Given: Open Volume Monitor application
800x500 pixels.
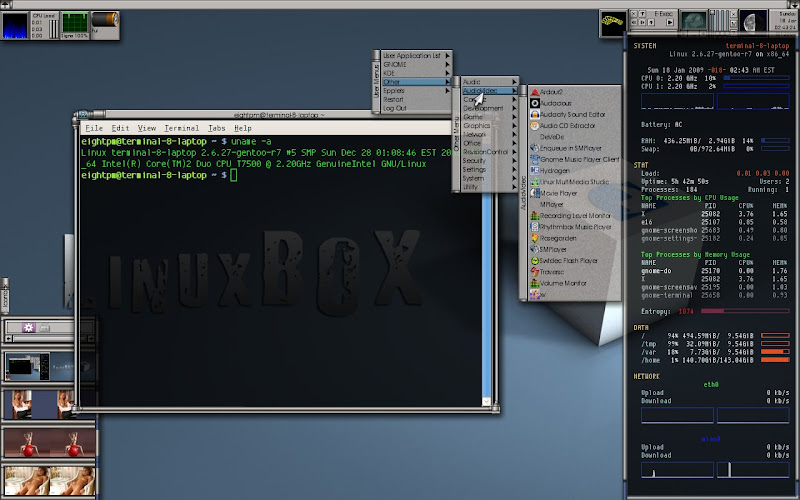Looking at the screenshot, I should [565, 284].
